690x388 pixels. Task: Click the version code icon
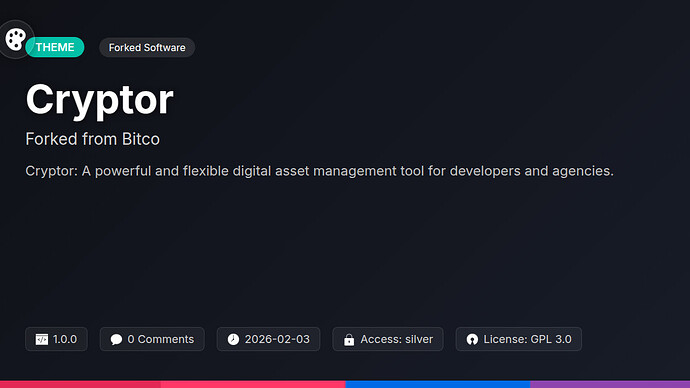pos(42,339)
